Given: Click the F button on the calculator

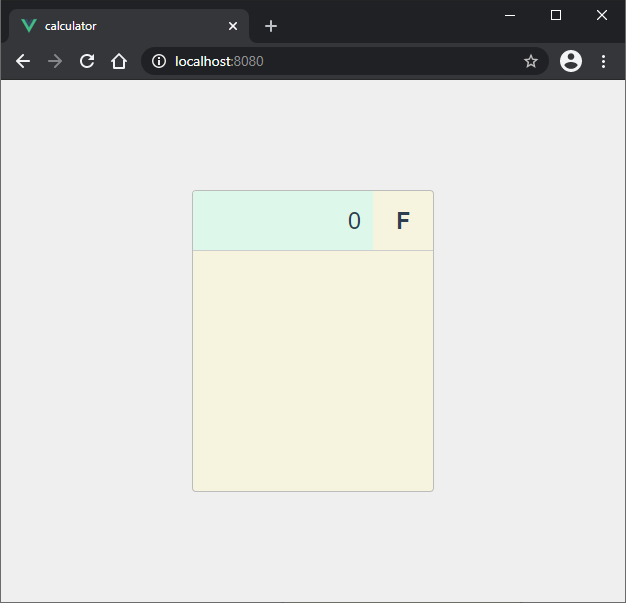Looking at the screenshot, I should point(403,220).
